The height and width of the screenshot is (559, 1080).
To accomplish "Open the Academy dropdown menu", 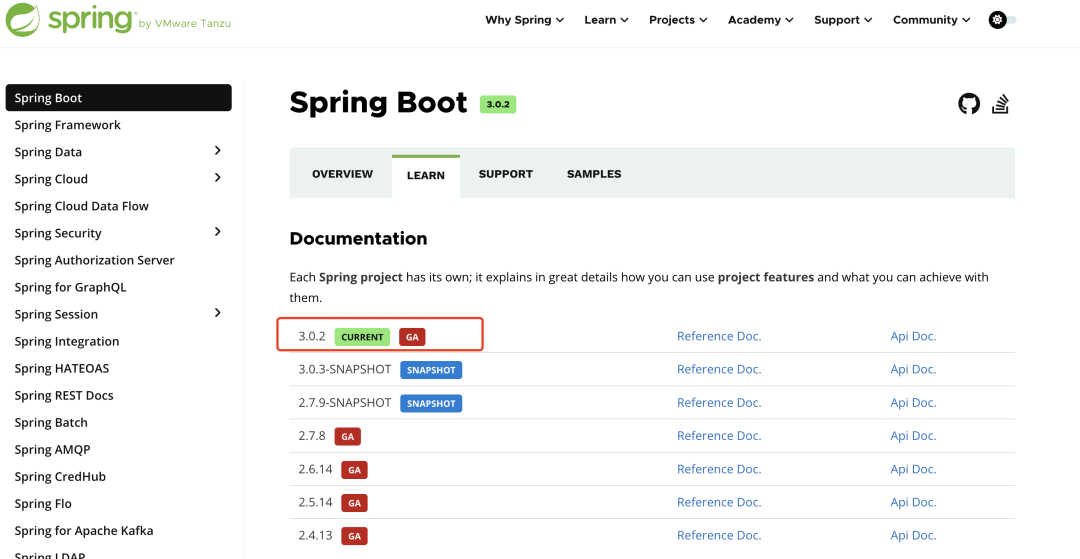I will 760,20.
